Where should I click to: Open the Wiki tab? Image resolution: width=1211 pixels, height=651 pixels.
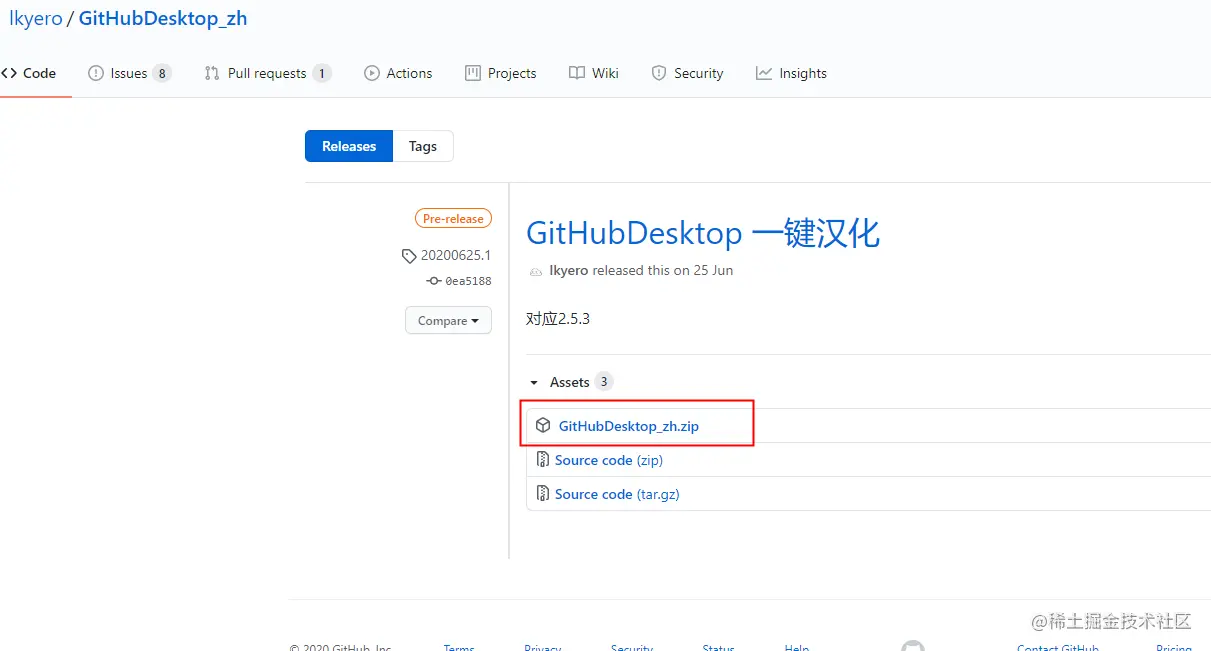pos(594,73)
